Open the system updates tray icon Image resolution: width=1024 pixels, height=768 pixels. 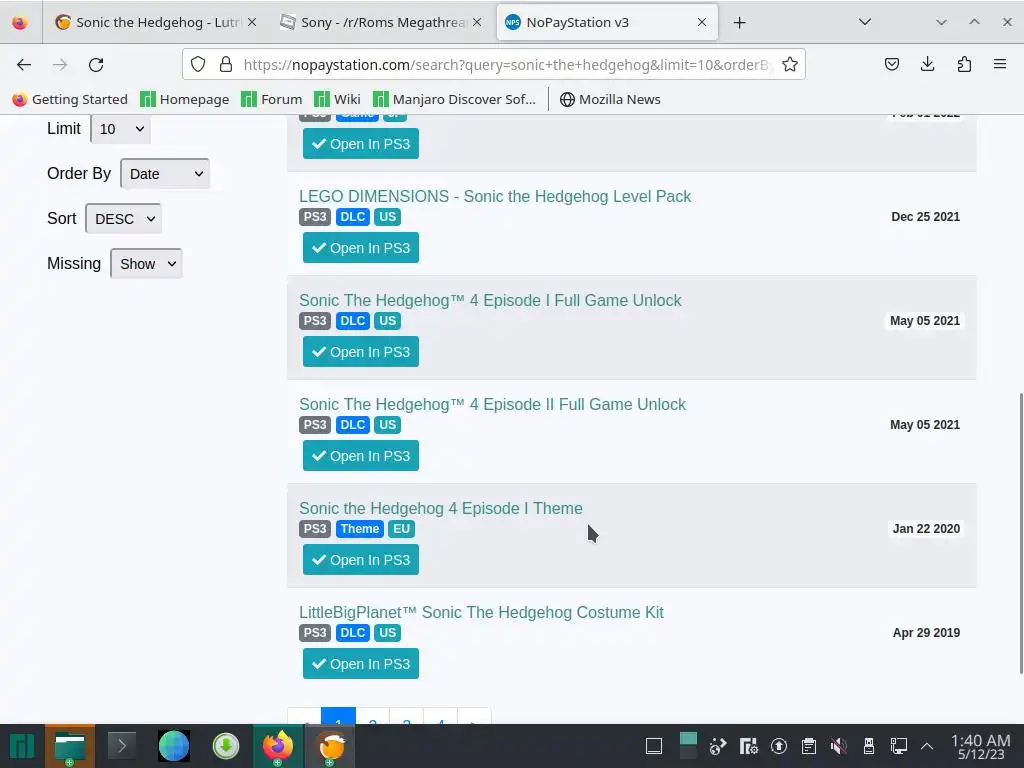coord(778,746)
